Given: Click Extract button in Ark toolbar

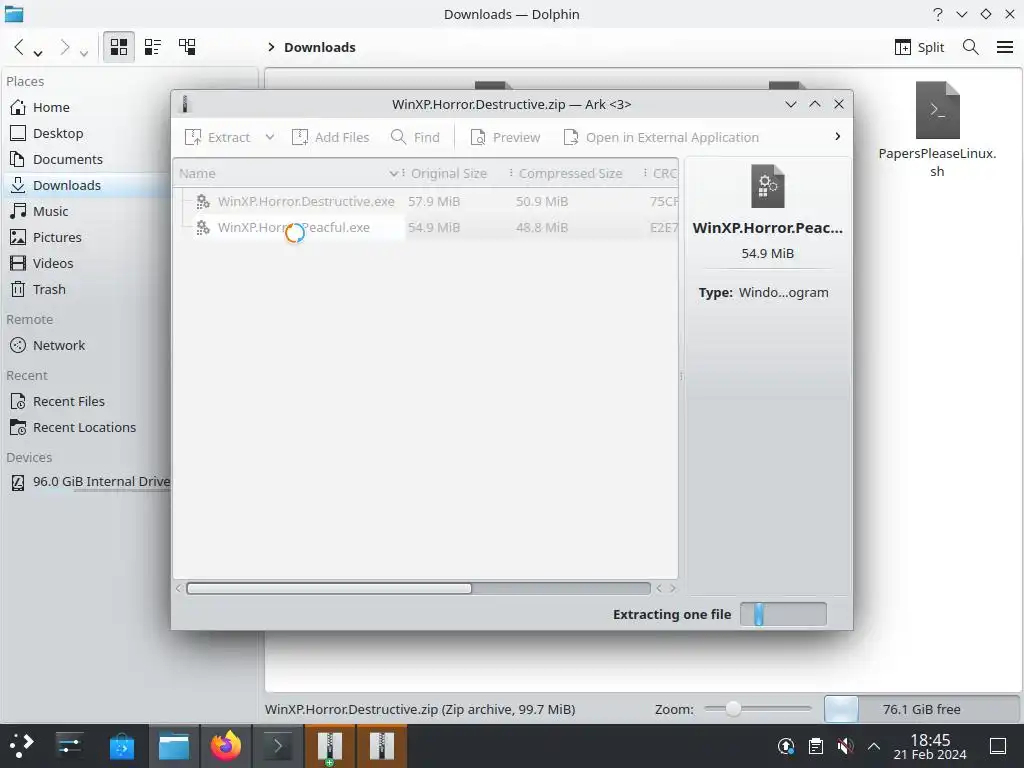Looking at the screenshot, I should click(217, 137).
